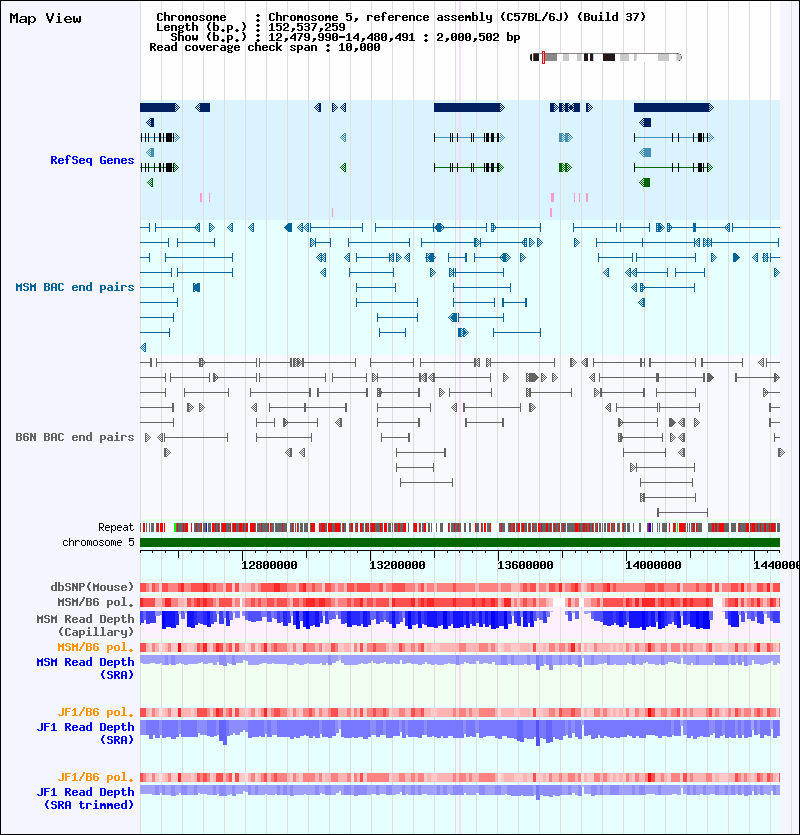Click the JF1 Read Depth (SRA trimmed) label
This screenshot has width=800, height=835.
(85, 798)
